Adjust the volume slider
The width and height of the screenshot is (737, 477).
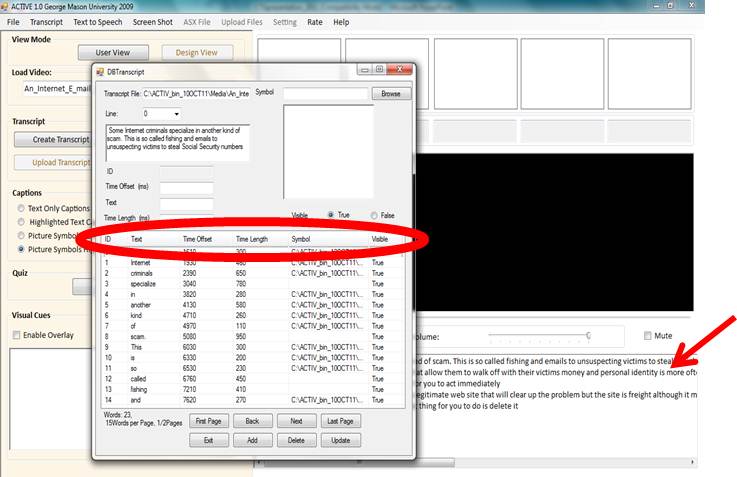coord(588,336)
